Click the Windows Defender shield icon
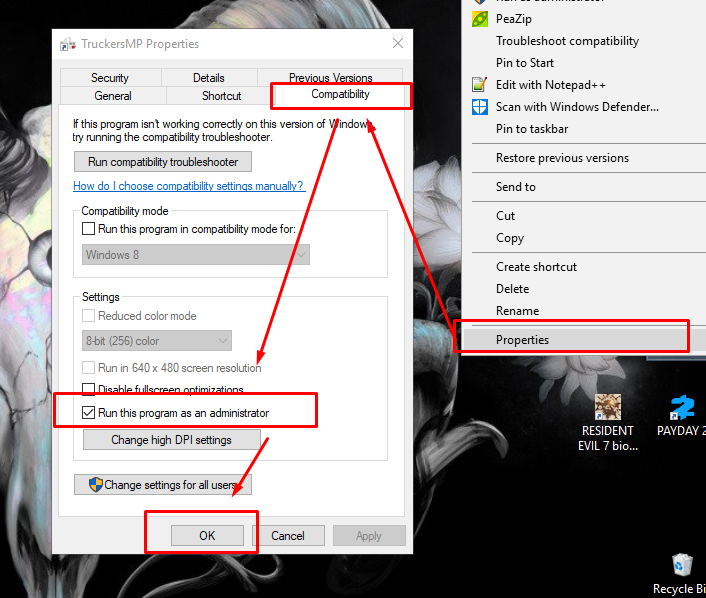 [480, 107]
